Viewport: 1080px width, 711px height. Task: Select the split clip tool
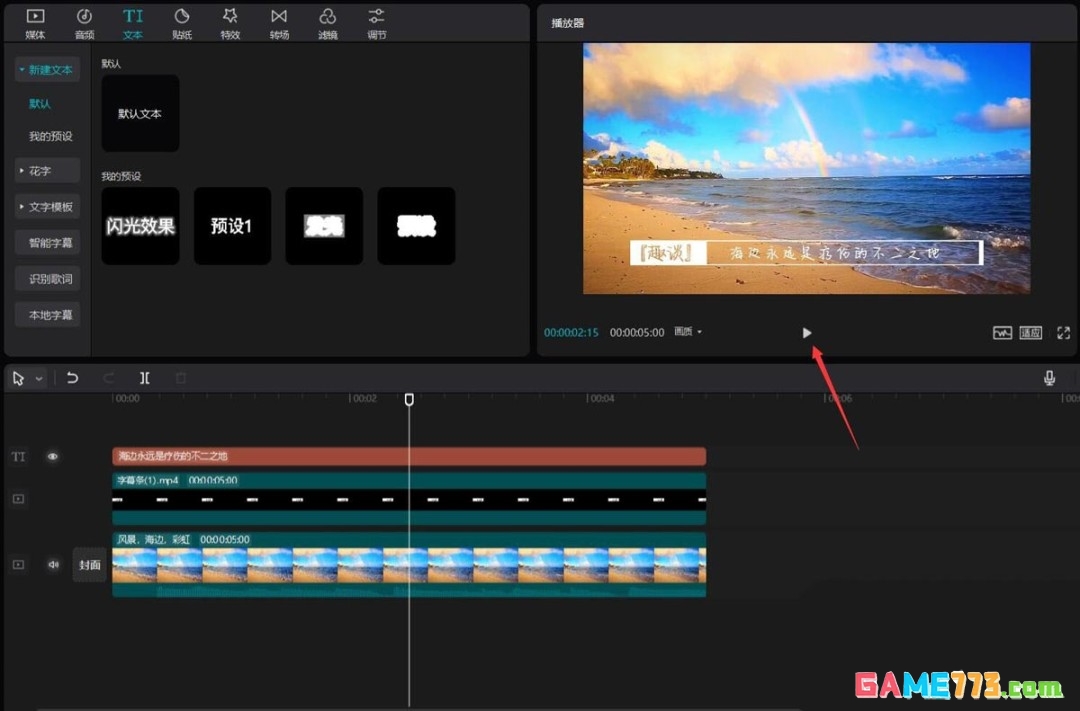145,378
